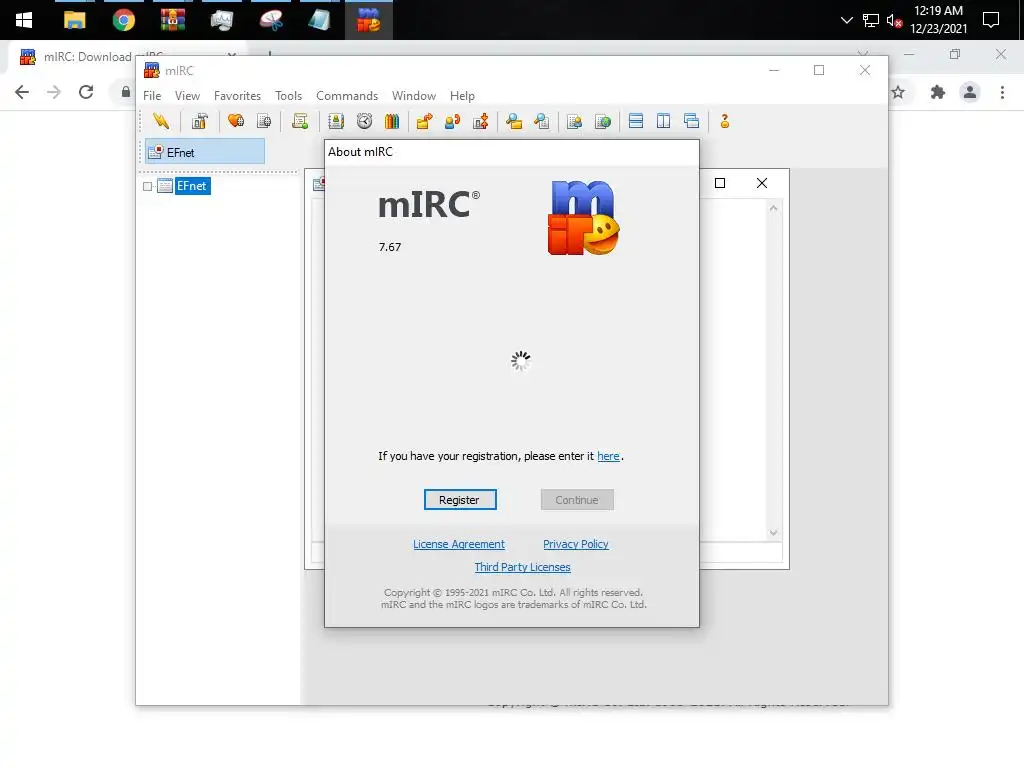Click the Received Files folder icon
This screenshot has width=1024, height=768.
pos(514,121)
